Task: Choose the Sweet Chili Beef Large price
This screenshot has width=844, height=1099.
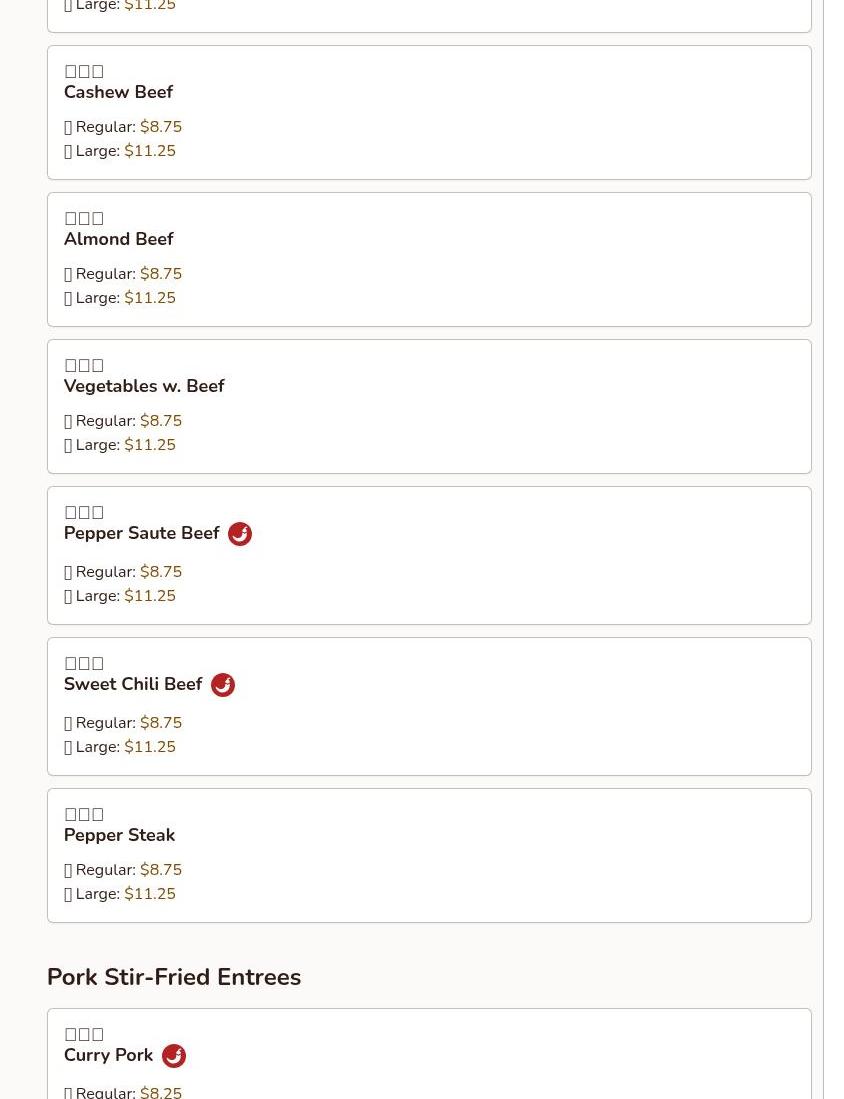Action: [149, 747]
